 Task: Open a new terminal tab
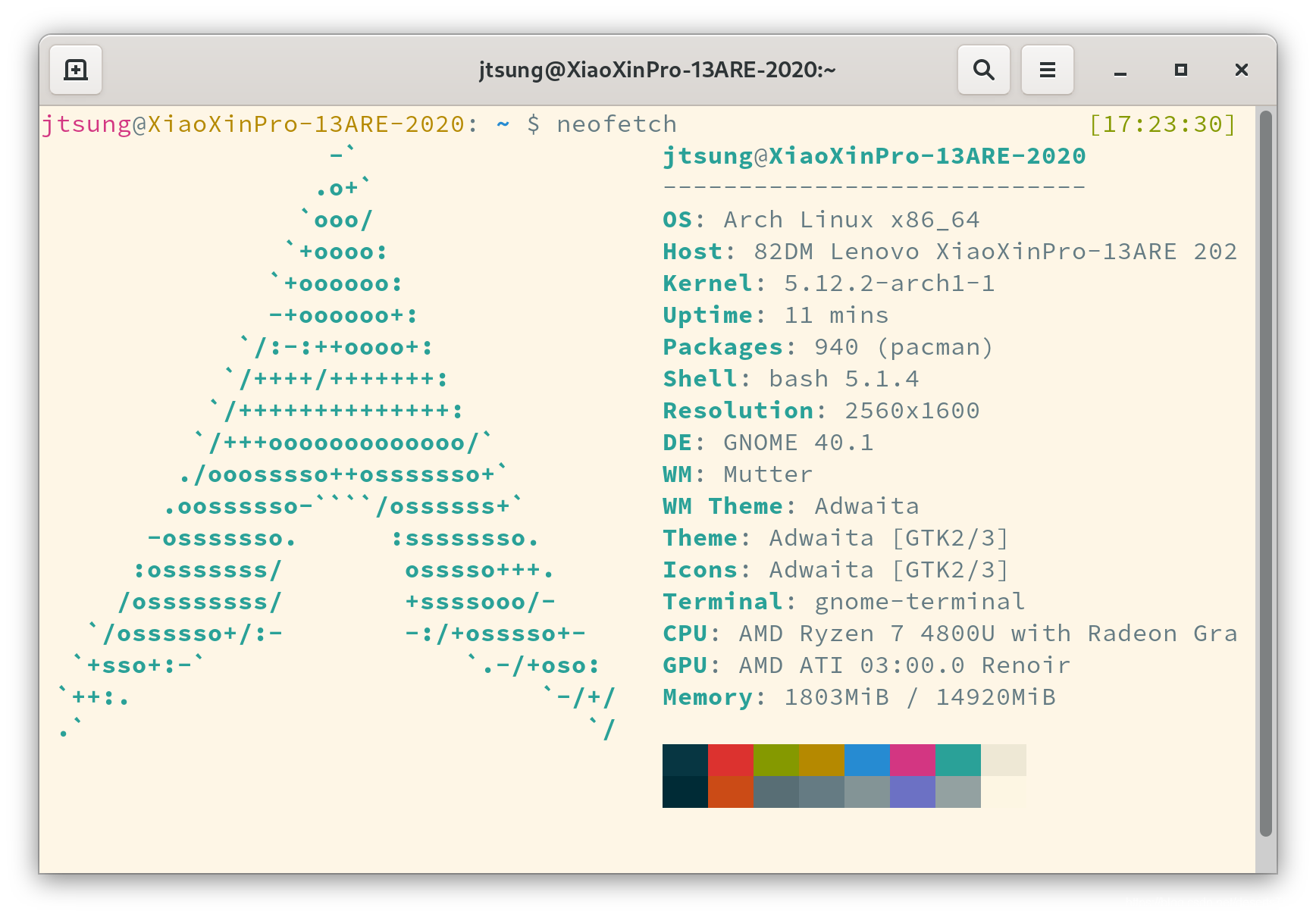coord(76,70)
